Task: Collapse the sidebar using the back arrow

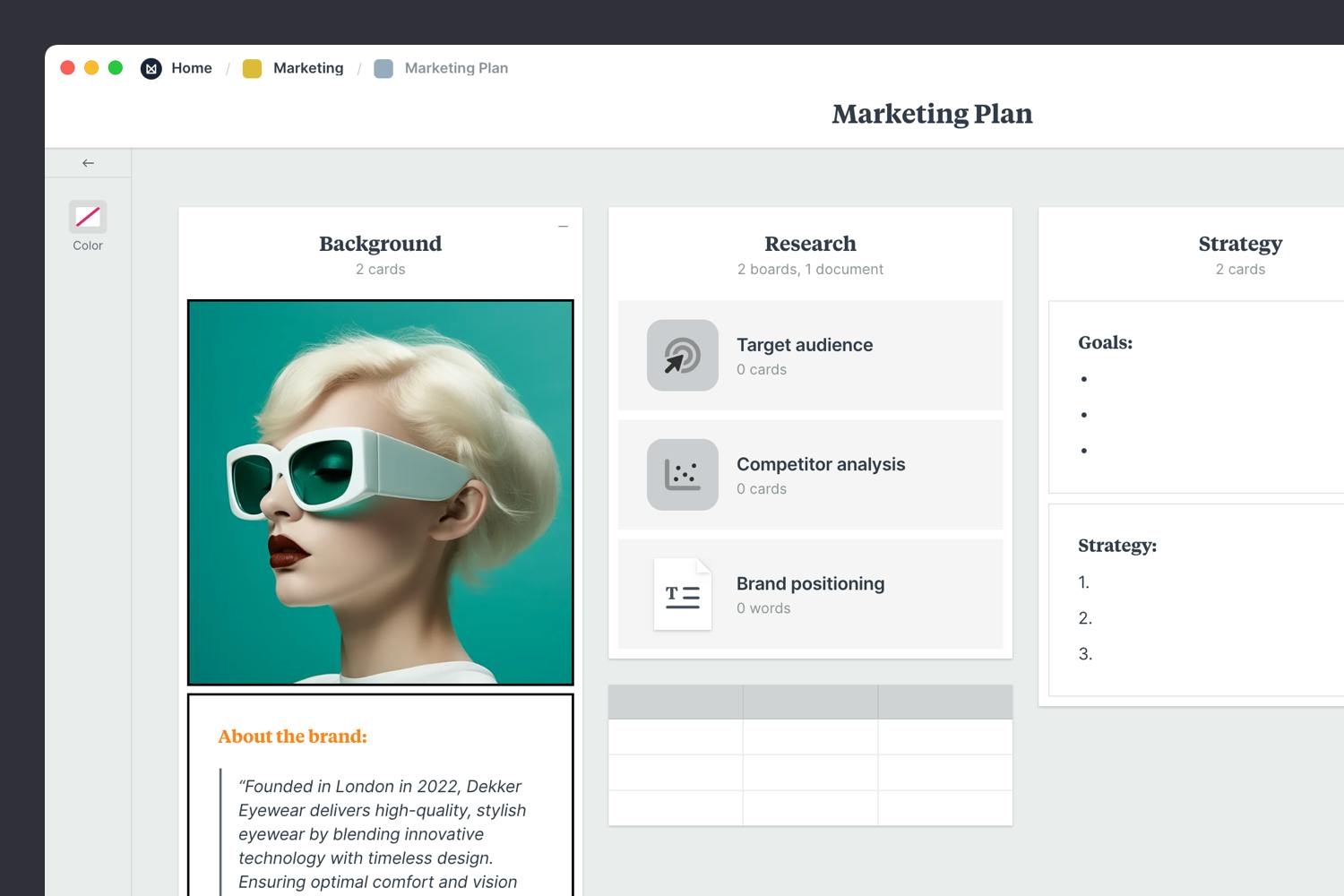Action: 87,162
